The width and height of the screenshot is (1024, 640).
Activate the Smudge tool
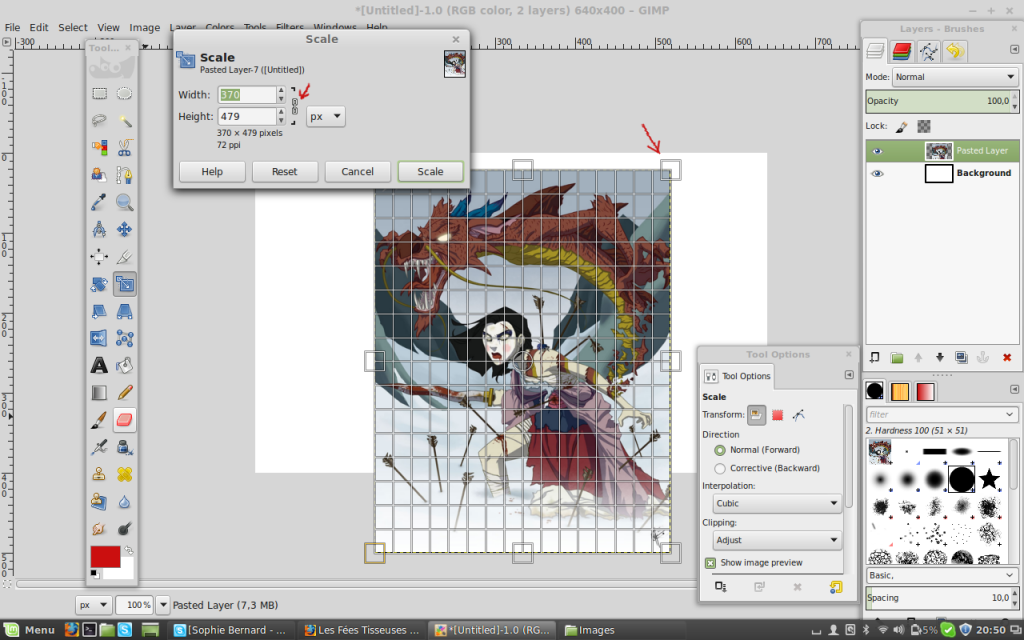click(99, 528)
